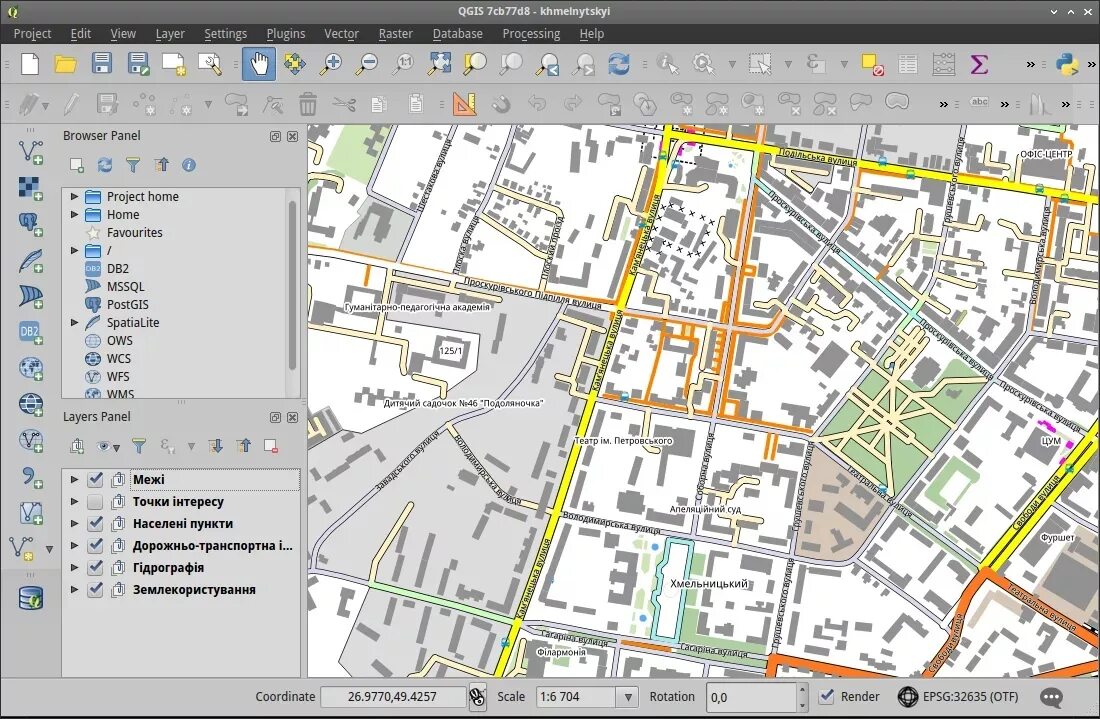Click the Refresh map canvas icon
This screenshot has width=1100, height=719.
click(619, 64)
